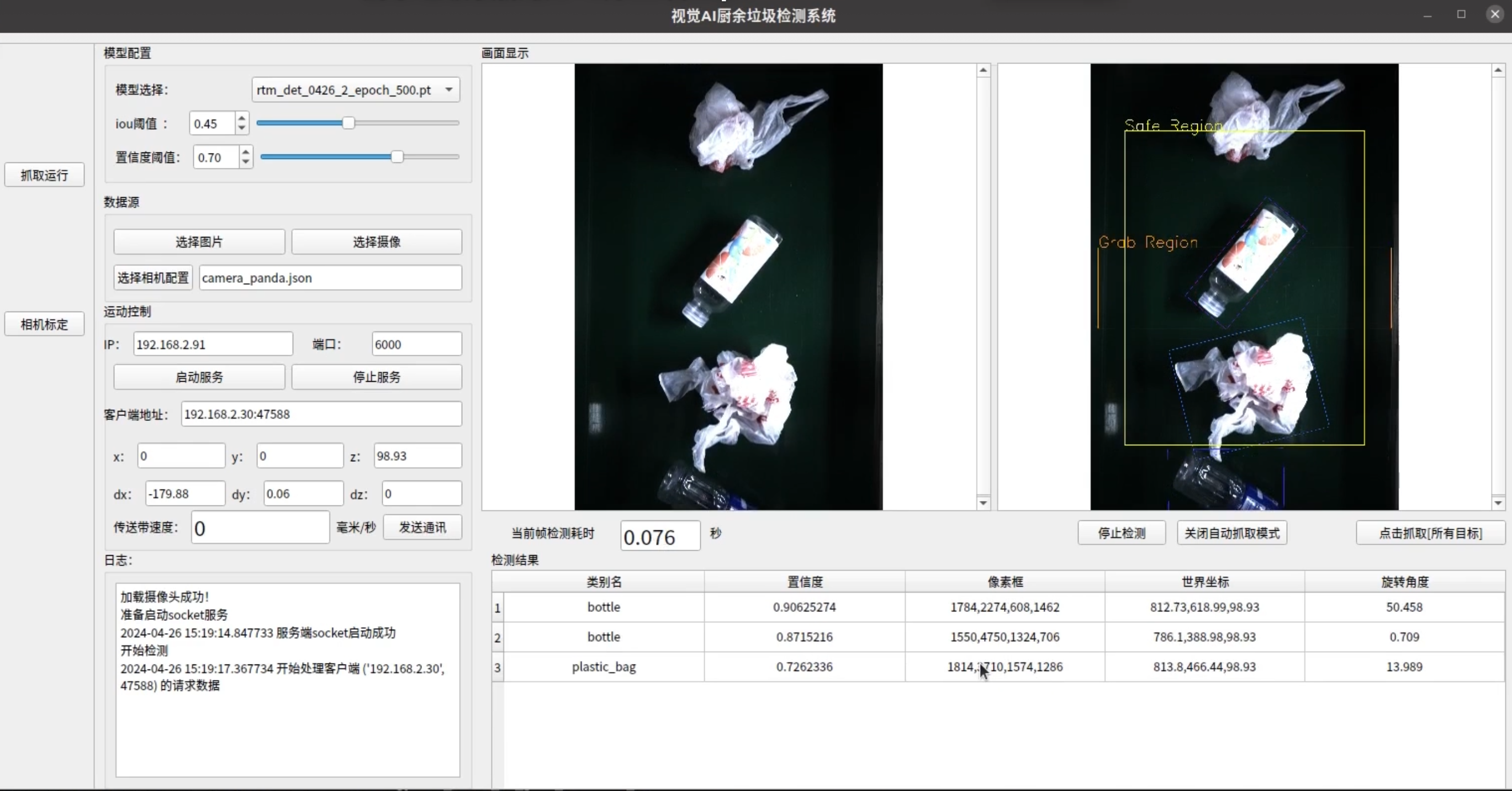Click the left raw camera image

pos(728,287)
